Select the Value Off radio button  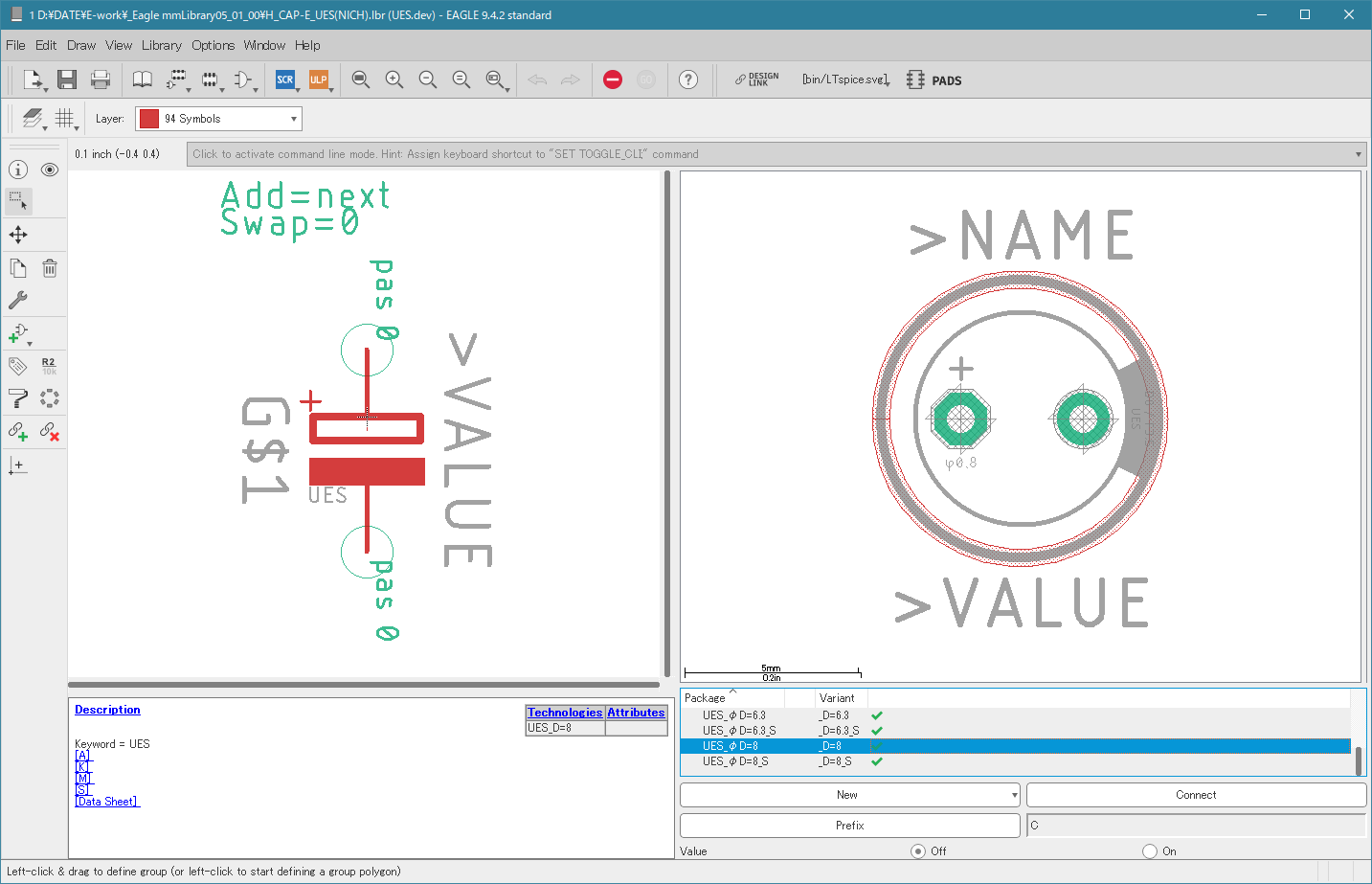tap(918, 851)
